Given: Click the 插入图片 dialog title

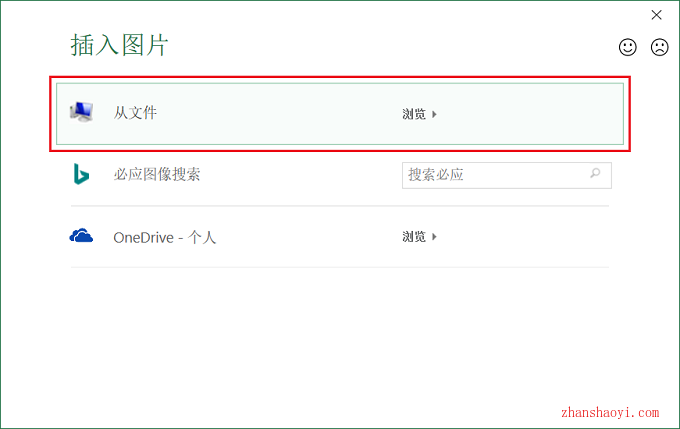Looking at the screenshot, I should [119, 45].
